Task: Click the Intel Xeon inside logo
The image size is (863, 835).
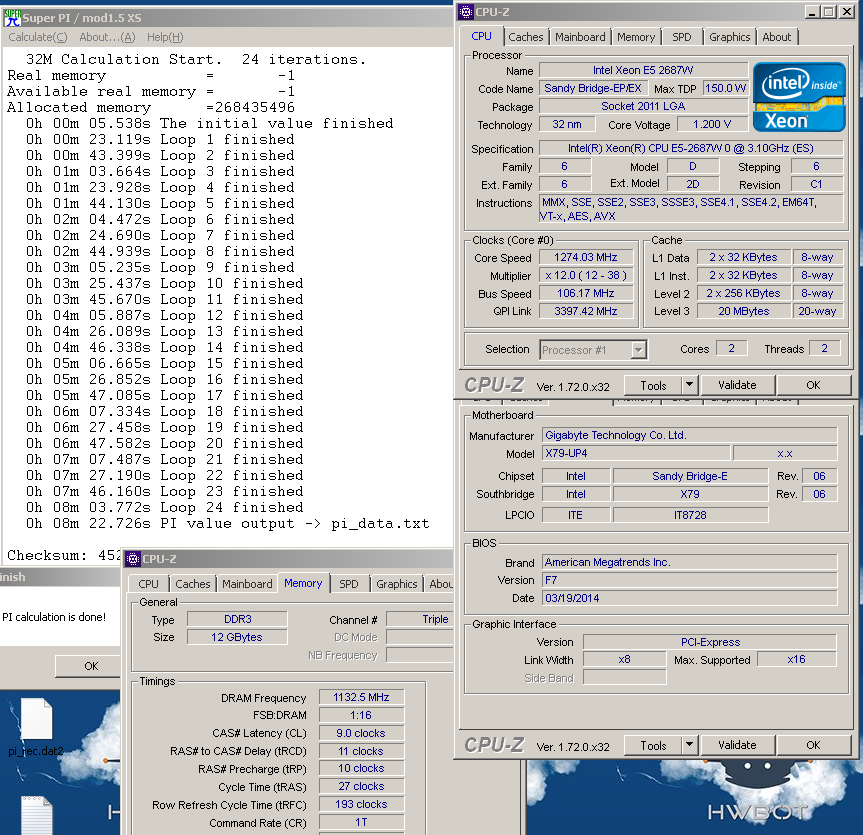Action: (x=799, y=97)
